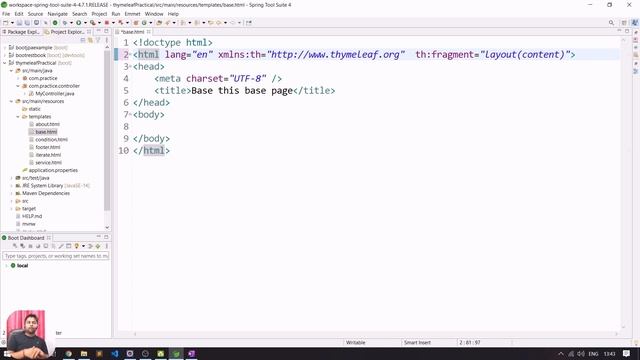640x360 pixels.
Task: Click the Boot Dashboard filter text field
Action: [56, 256]
